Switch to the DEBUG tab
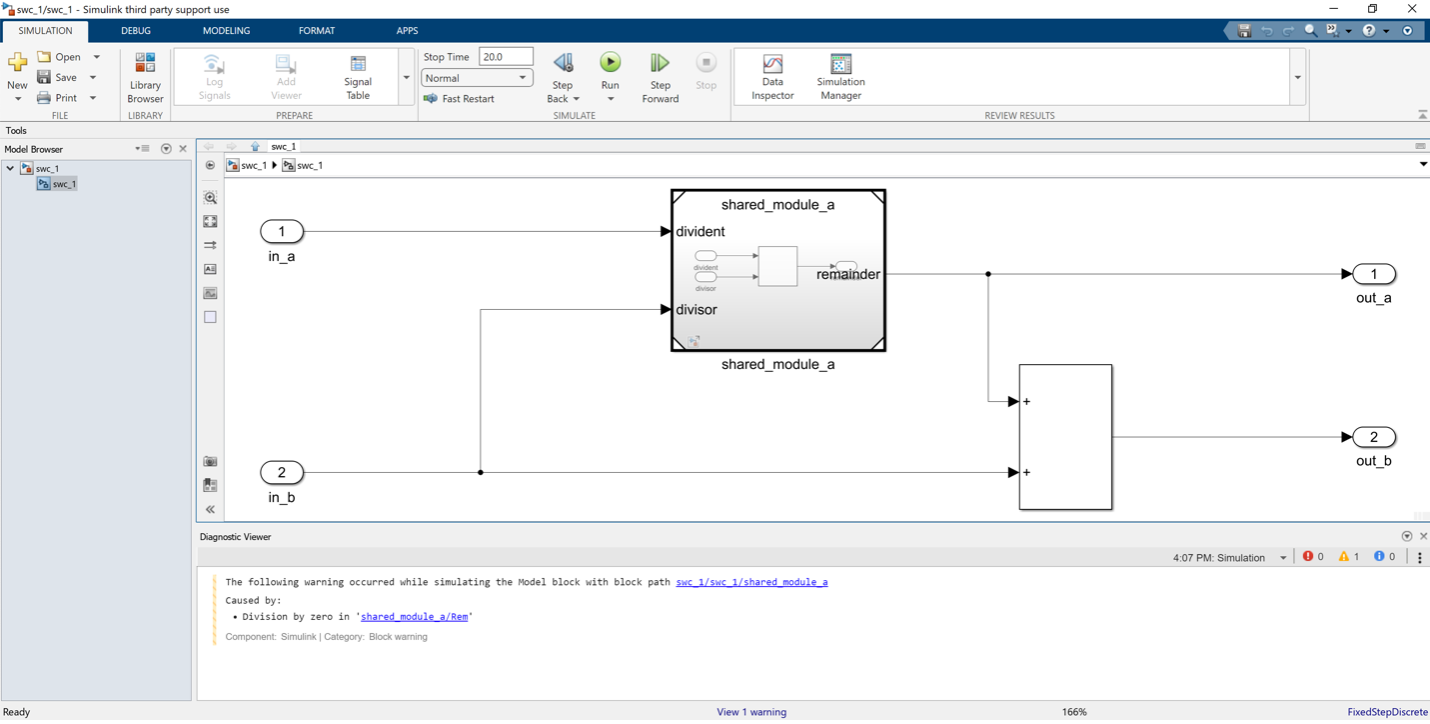This screenshot has width=1430, height=724. coord(136,31)
